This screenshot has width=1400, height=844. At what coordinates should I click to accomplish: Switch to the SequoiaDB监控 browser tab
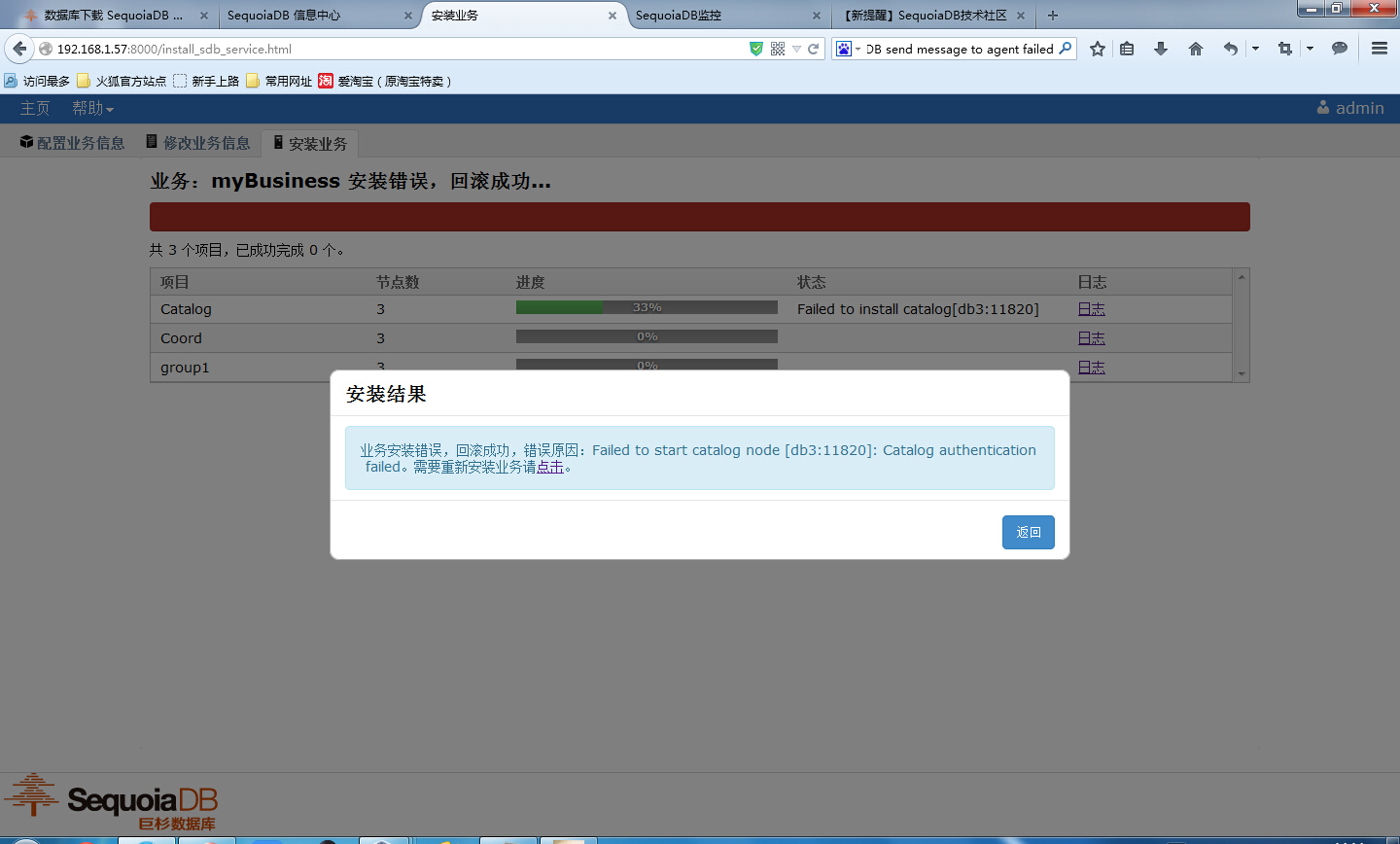[719, 16]
